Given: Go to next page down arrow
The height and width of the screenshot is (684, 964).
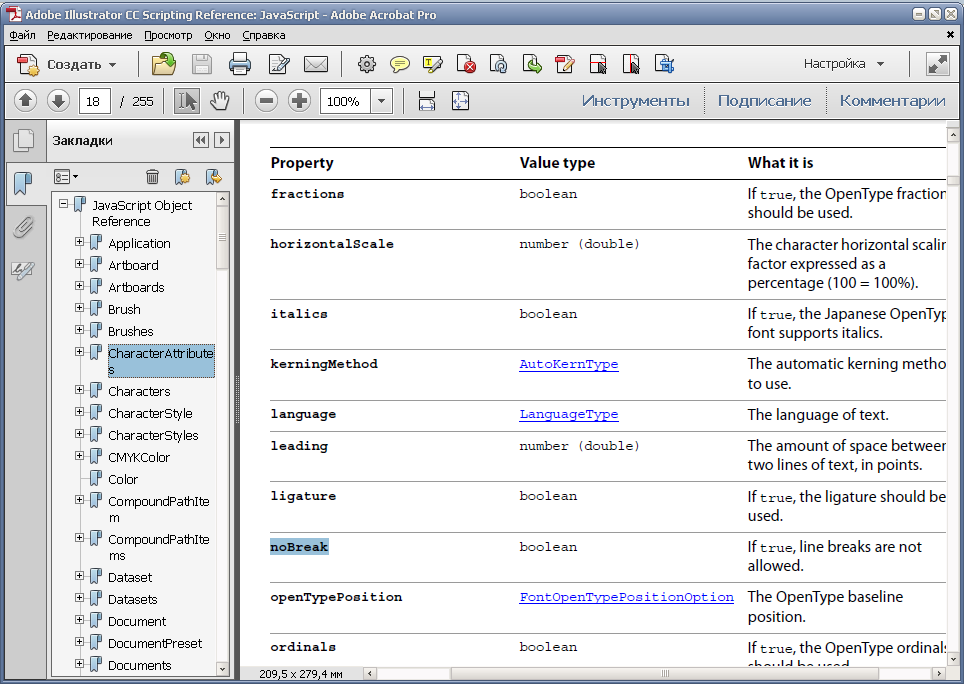Looking at the screenshot, I should pyautogui.click(x=58, y=101).
